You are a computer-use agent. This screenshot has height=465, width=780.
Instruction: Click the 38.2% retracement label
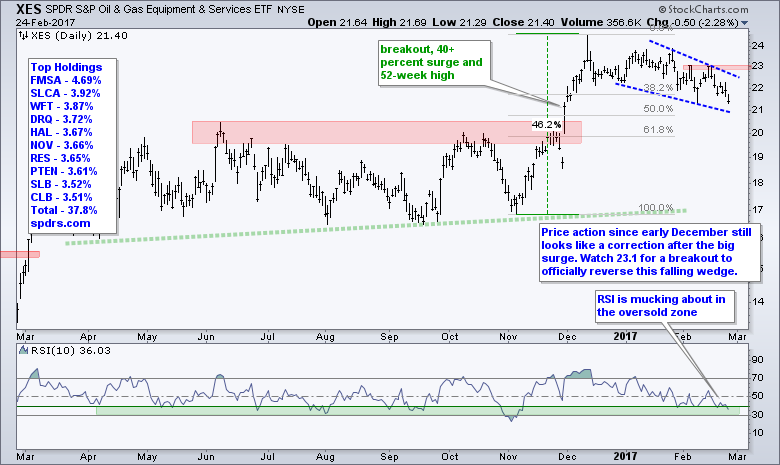(658, 88)
